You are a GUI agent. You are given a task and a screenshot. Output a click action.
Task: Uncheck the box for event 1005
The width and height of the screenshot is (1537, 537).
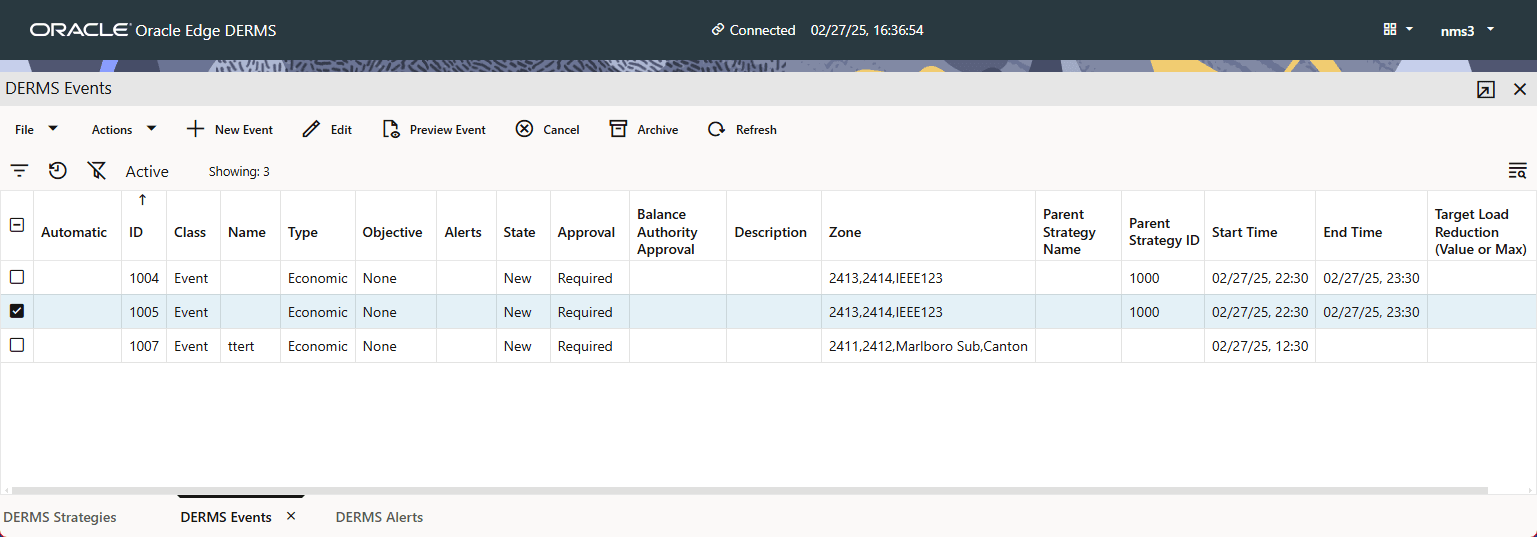[x=17, y=311]
